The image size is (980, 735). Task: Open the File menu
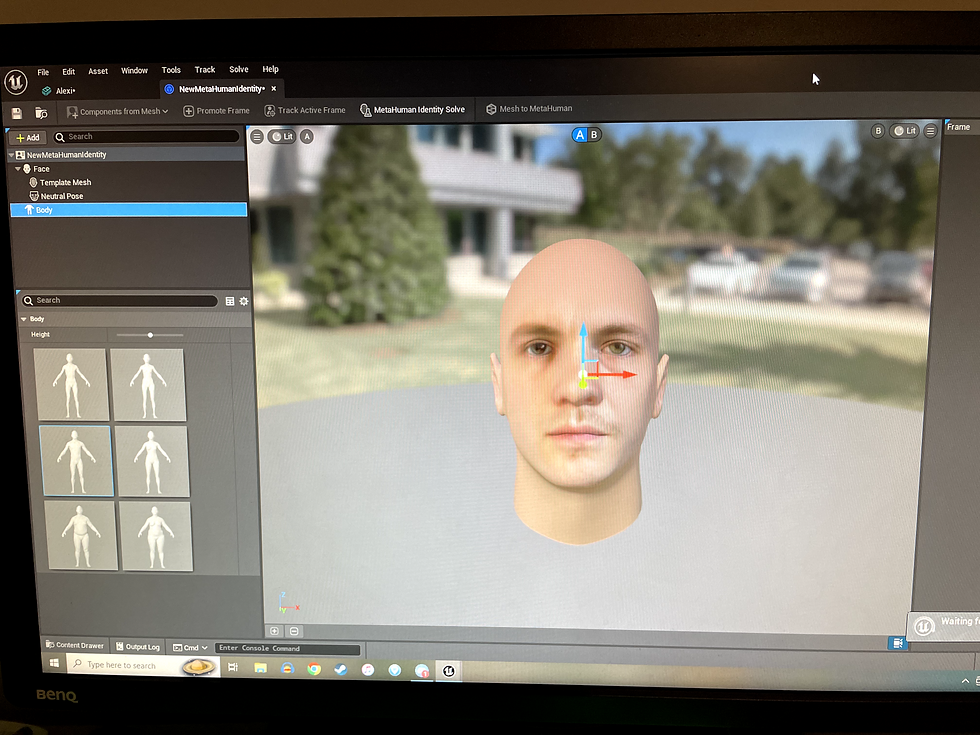(x=43, y=72)
